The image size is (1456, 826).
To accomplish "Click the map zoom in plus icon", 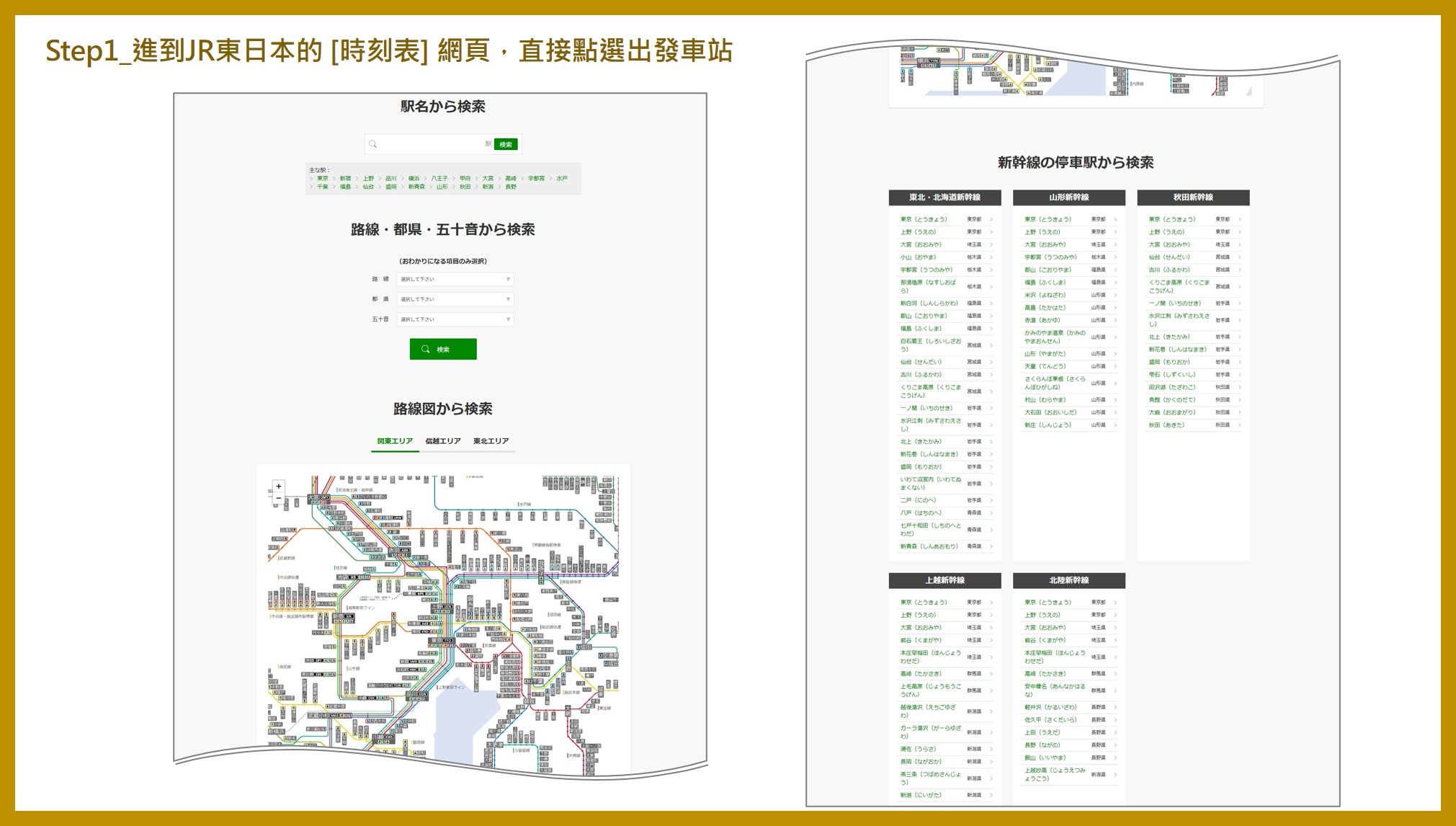I will pyautogui.click(x=279, y=487).
